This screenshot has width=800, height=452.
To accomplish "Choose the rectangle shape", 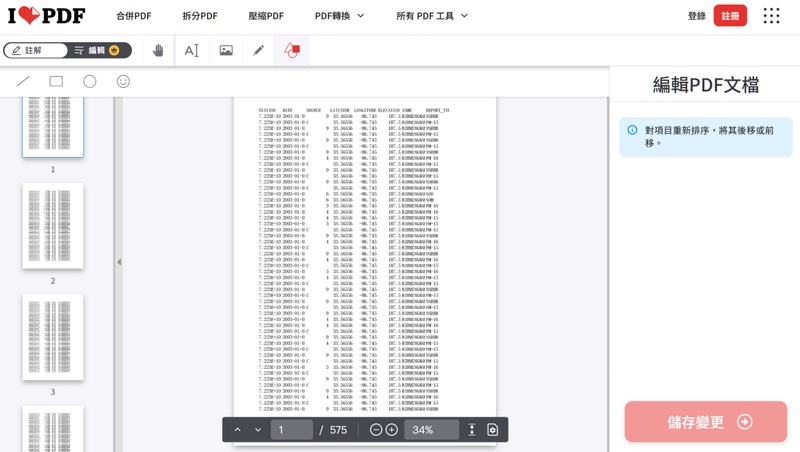I will [x=56, y=81].
